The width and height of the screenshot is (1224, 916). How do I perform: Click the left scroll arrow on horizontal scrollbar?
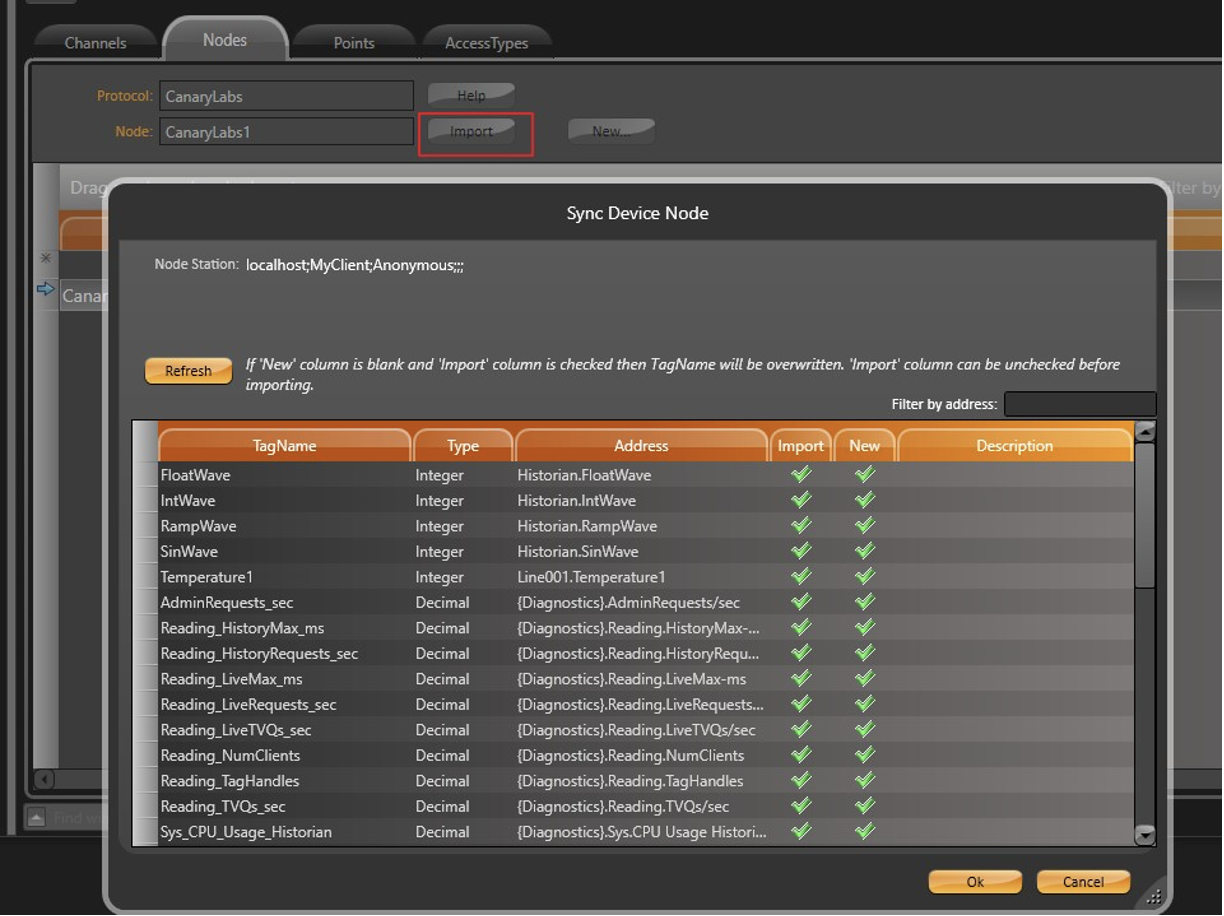tap(44, 779)
